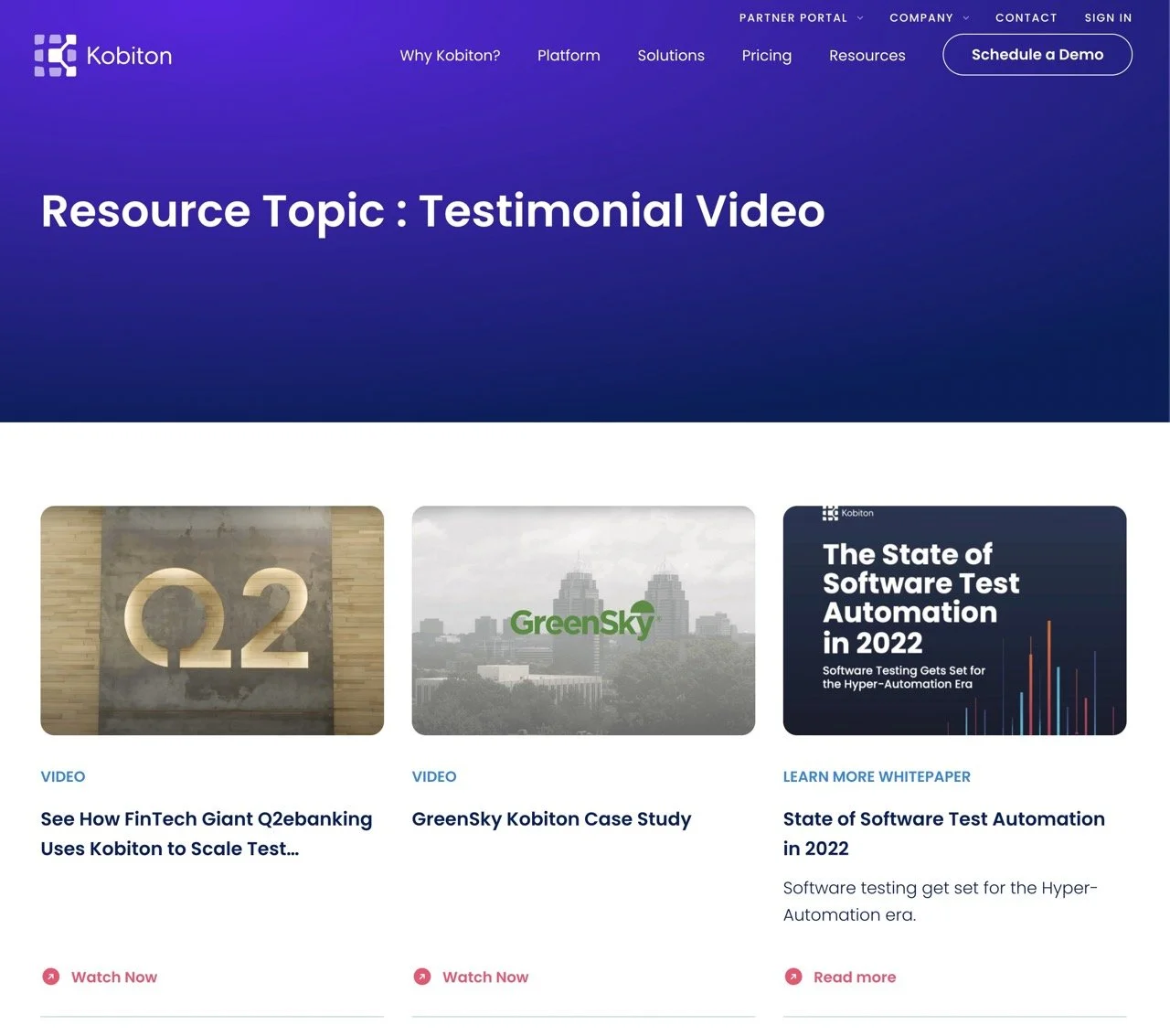The image size is (1170, 1036).
Task: Open the GreenSky video thumbnail
Action: point(583,620)
